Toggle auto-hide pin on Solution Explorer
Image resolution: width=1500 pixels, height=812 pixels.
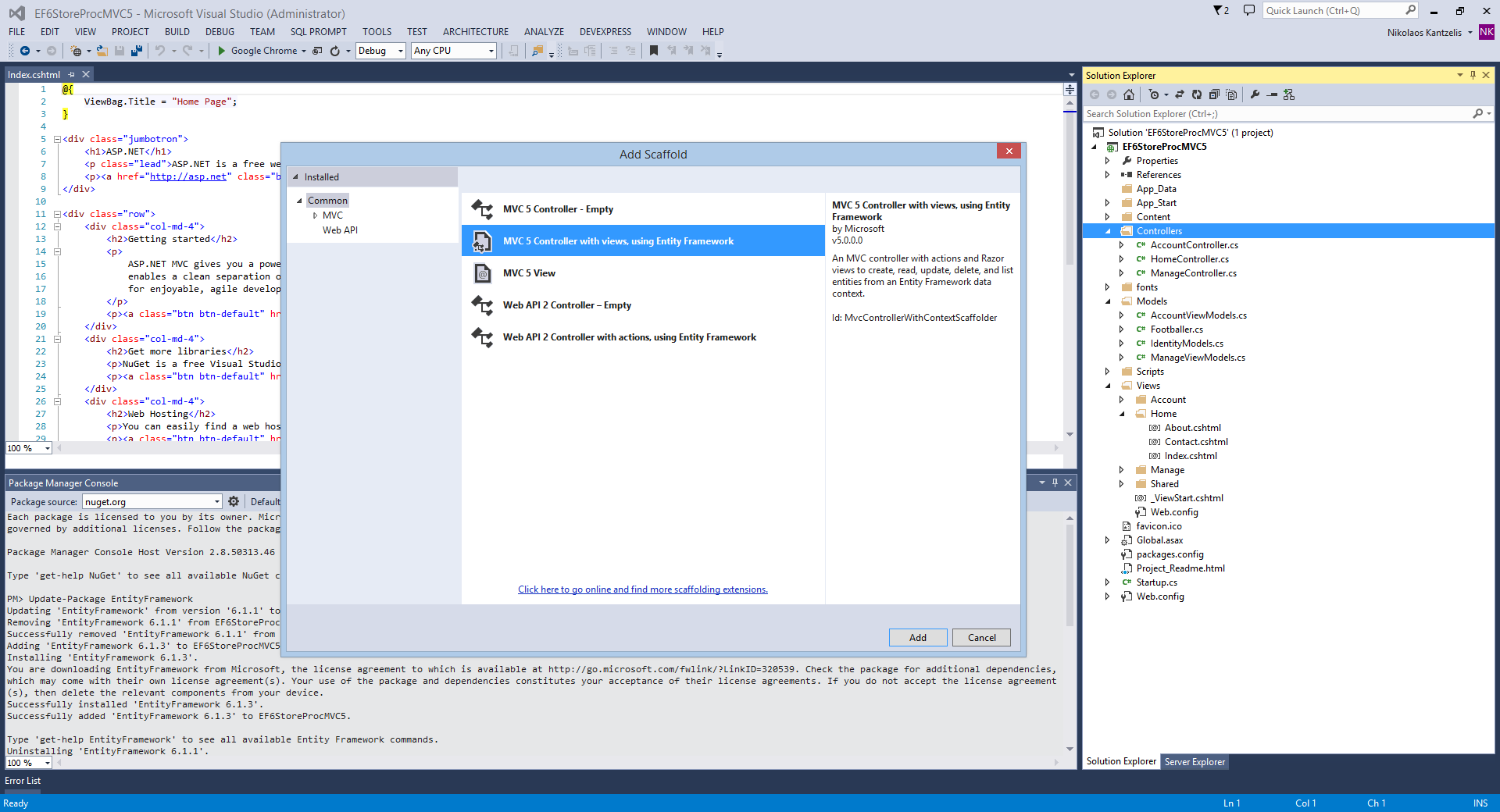(x=1473, y=75)
